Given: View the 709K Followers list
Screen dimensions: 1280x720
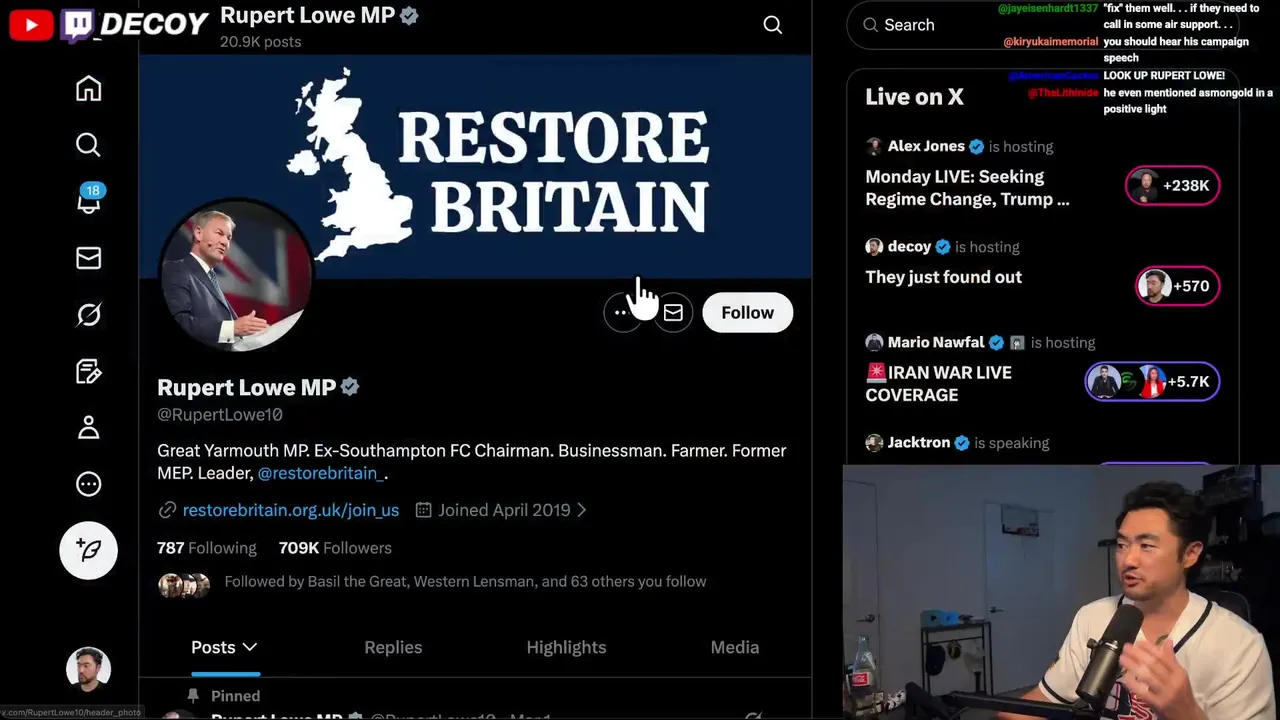Looking at the screenshot, I should (335, 548).
